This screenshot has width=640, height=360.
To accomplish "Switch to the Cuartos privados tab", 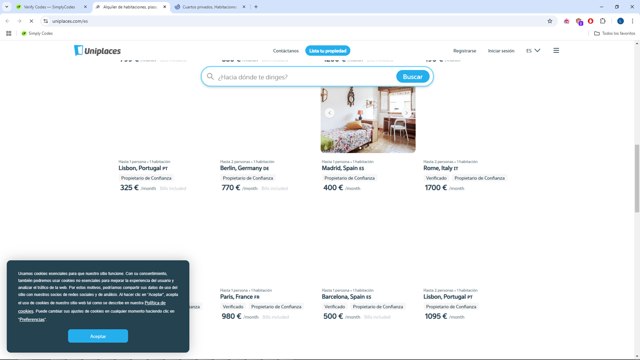I will [x=210, y=7].
